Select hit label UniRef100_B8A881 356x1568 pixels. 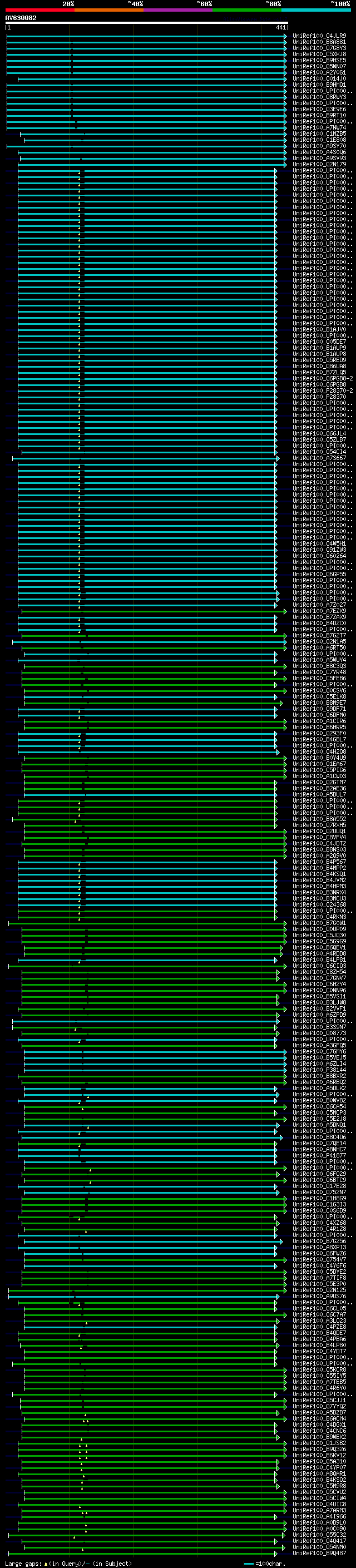(319, 42)
